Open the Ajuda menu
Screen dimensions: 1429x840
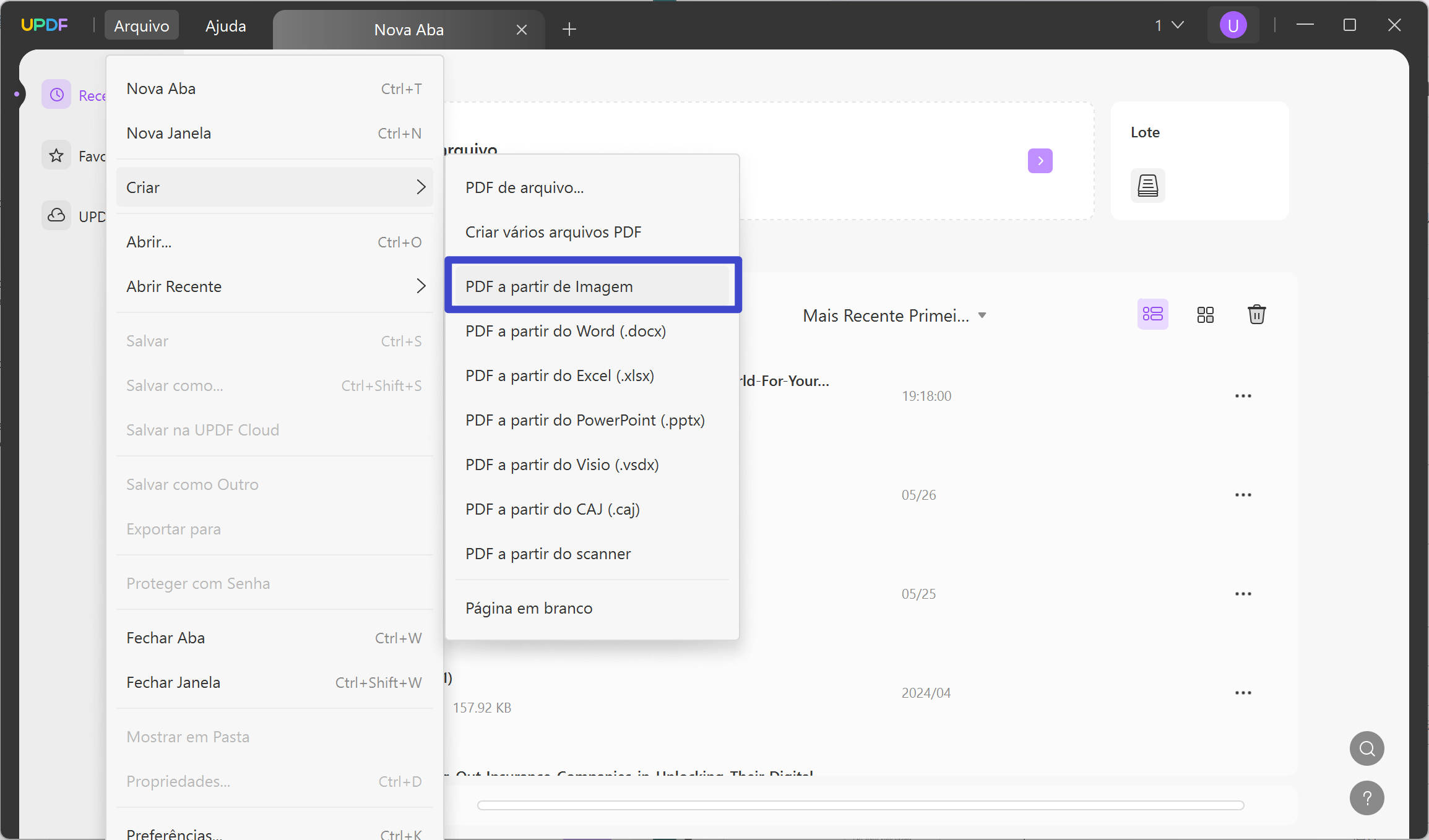pyautogui.click(x=225, y=26)
